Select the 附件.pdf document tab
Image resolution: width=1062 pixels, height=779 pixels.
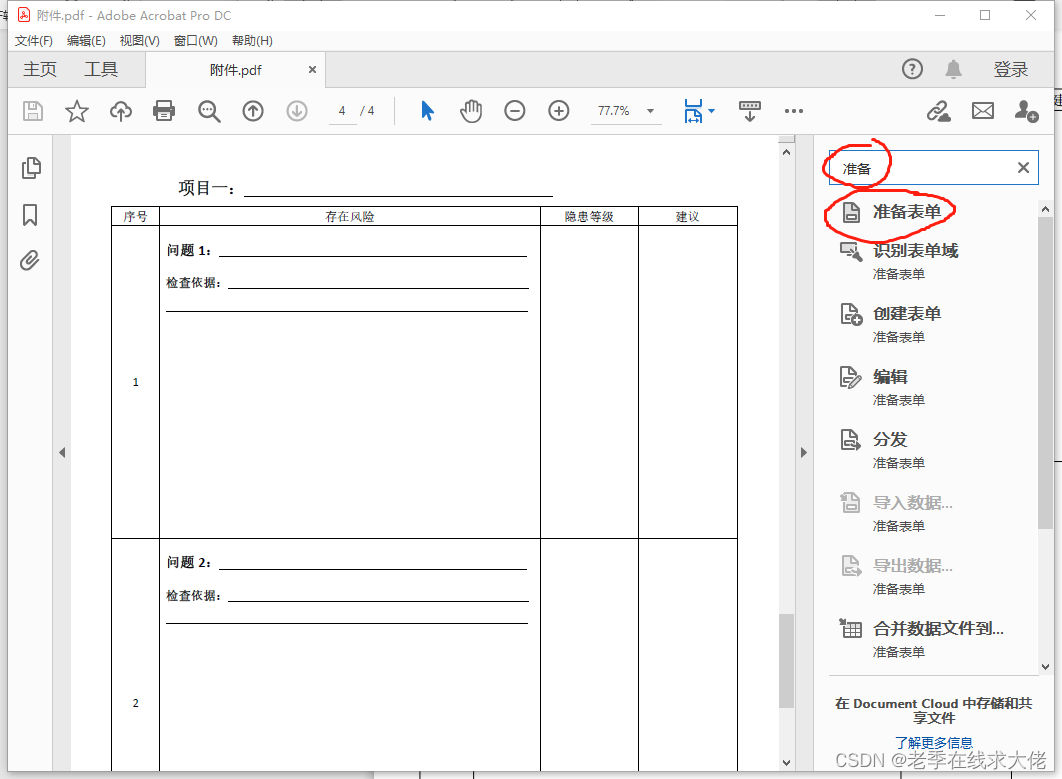click(x=235, y=70)
